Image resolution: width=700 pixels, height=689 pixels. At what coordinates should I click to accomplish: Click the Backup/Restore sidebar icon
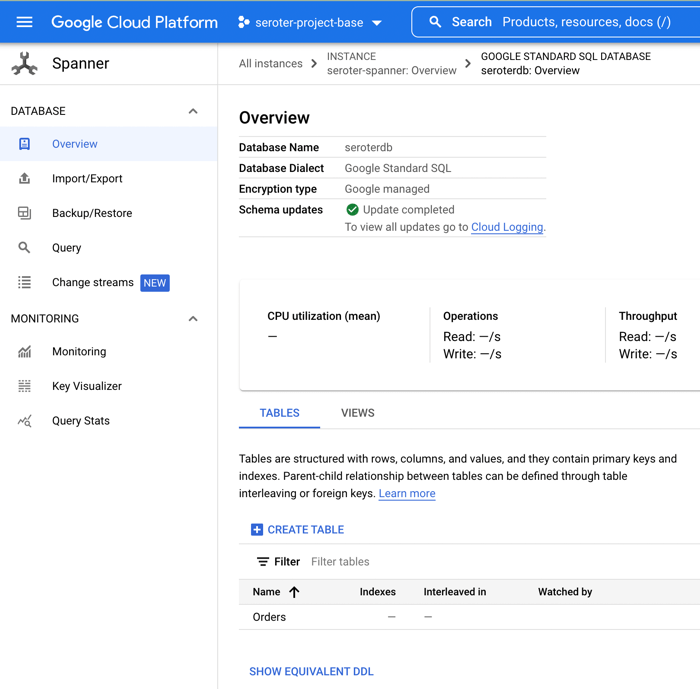click(24, 213)
